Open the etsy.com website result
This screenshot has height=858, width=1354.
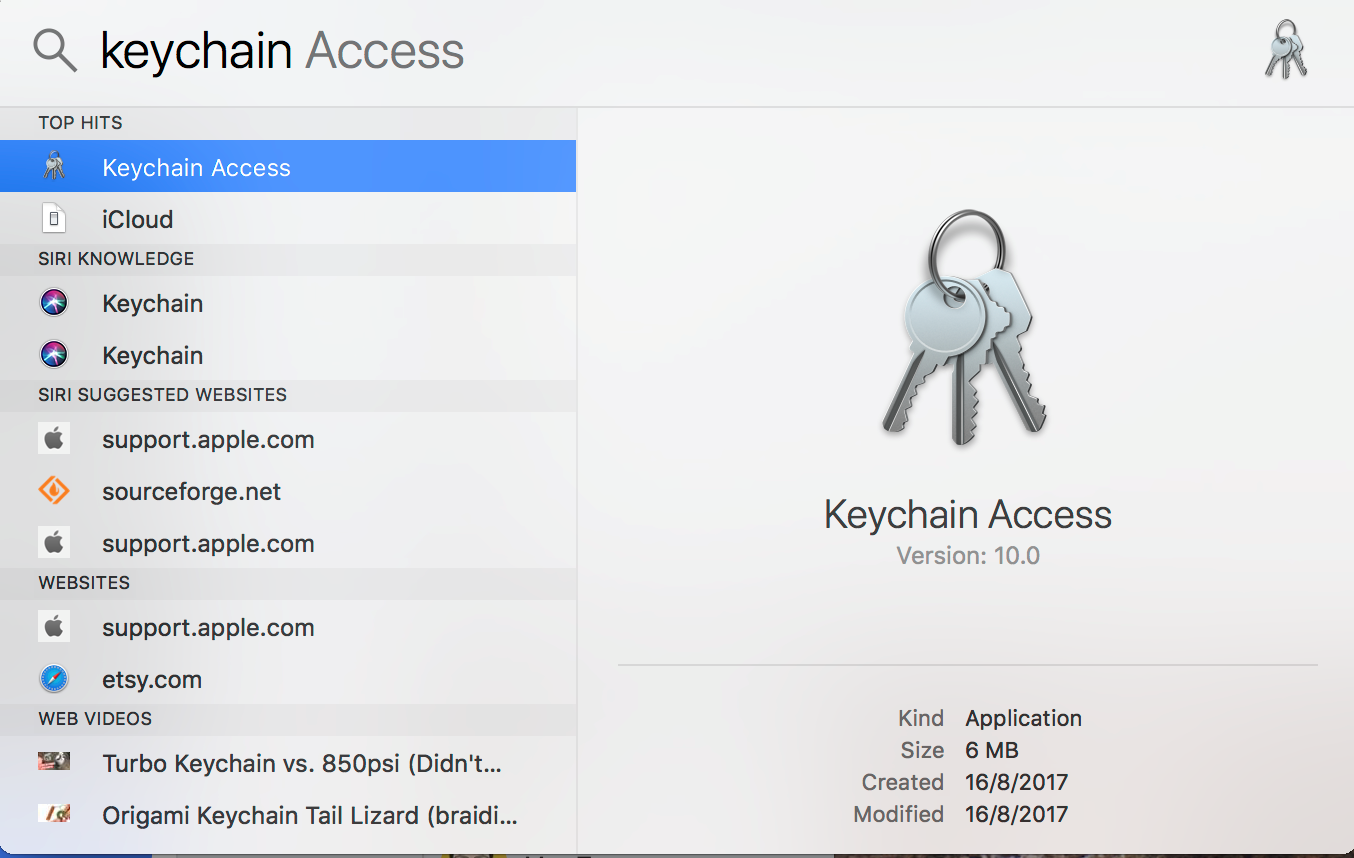point(152,680)
